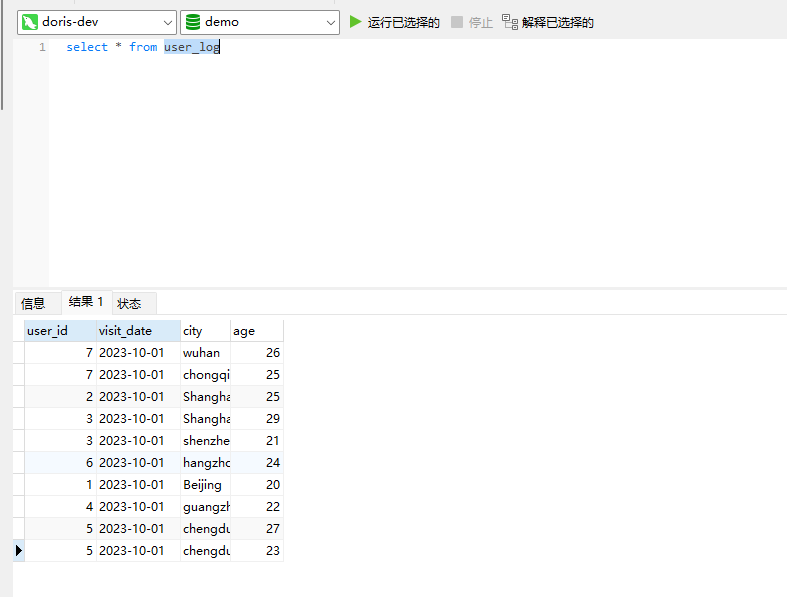Viewport: 787px width, 597px height.
Task: Select the age cell containing 29
Action: click(x=257, y=419)
